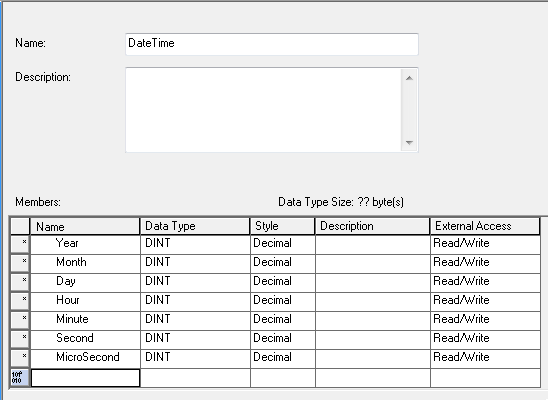Click the Description cell for Hour member
This screenshot has height=400, width=548.
pos(373,300)
